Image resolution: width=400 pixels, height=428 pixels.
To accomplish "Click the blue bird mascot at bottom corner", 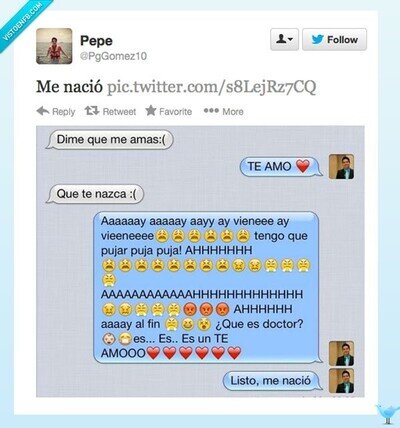I will tap(387, 415).
